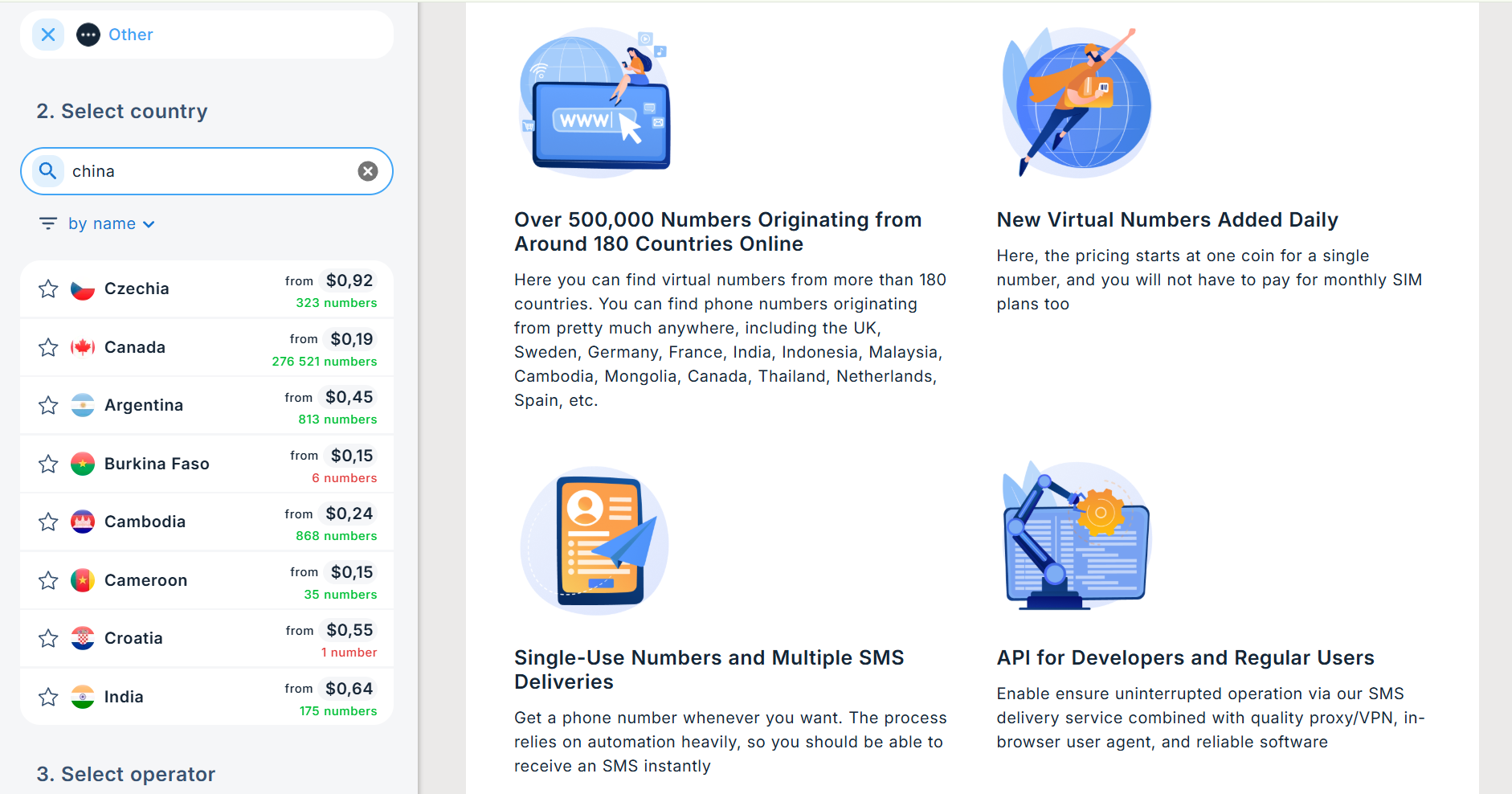Click the India flag icon
Viewport: 1512px width, 794px height.
click(x=83, y=697)
